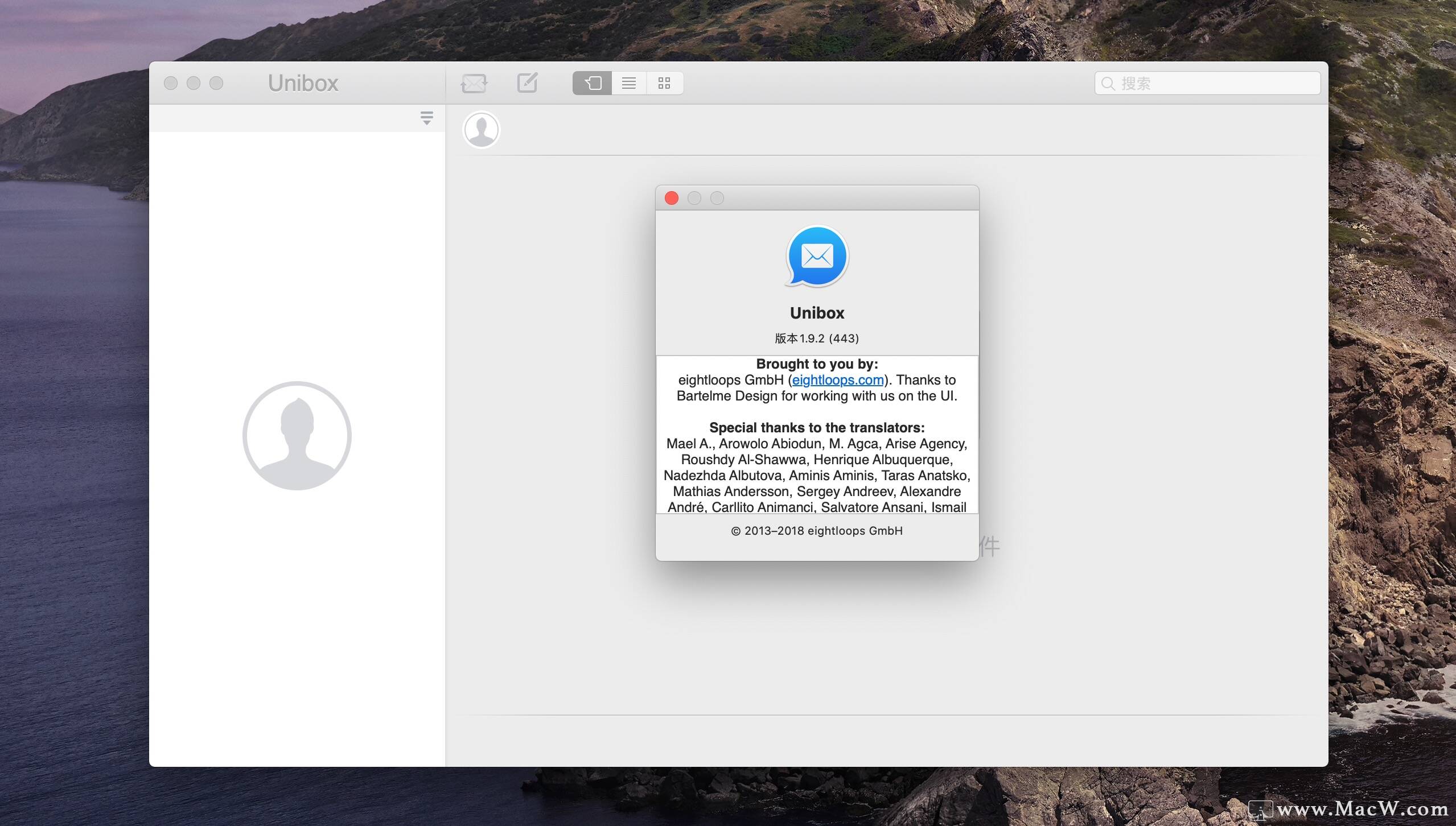Compose a new message with pencil icon
This screenshot has width=1456, height=826.
pyautogui.click(x=527, y=82)
